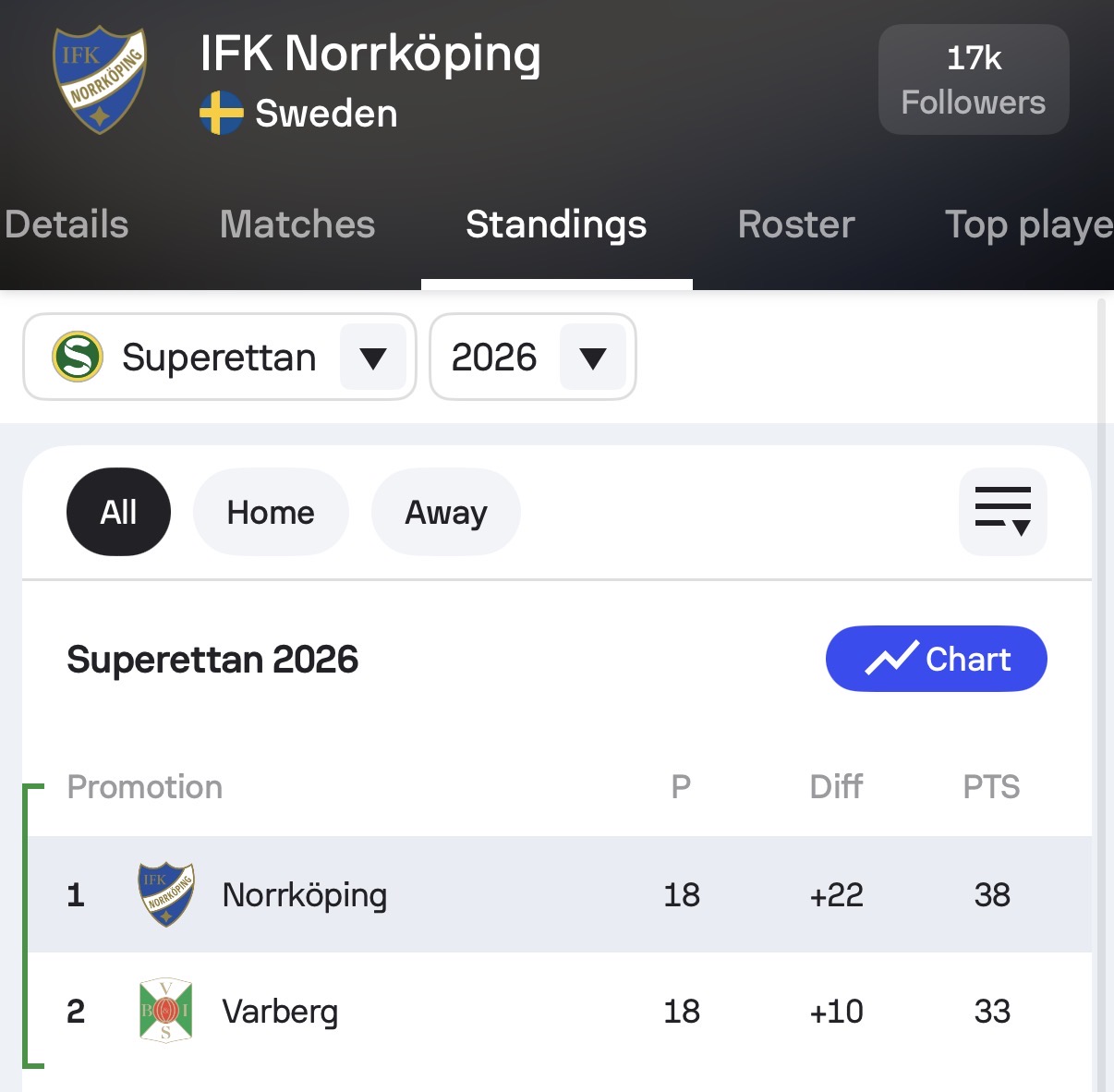Switch standings to Home matches
This screenshot has width=1114, height=1092.
271,512
